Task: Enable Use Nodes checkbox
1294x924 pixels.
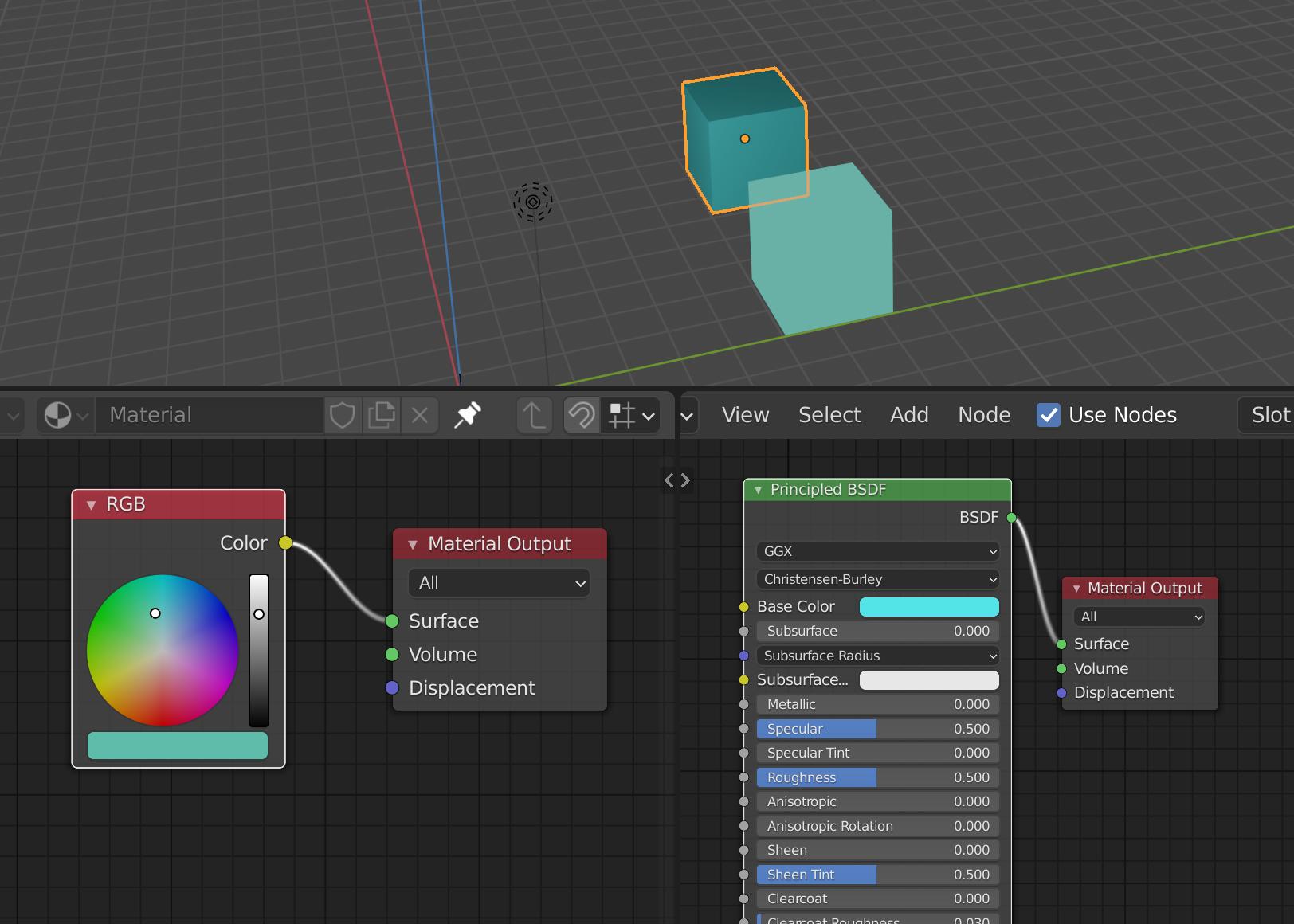Action: pos(1048,415)
